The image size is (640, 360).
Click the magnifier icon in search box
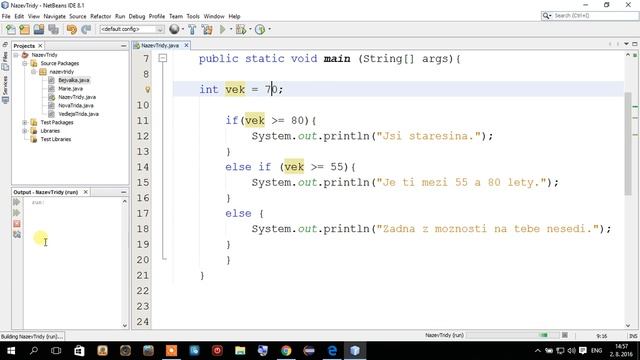click(x=546, y=16)
